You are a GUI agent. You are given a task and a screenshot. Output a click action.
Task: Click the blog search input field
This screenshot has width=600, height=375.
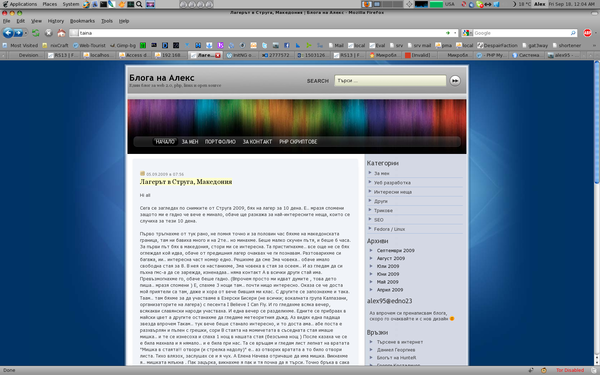(x=390, y=81)
